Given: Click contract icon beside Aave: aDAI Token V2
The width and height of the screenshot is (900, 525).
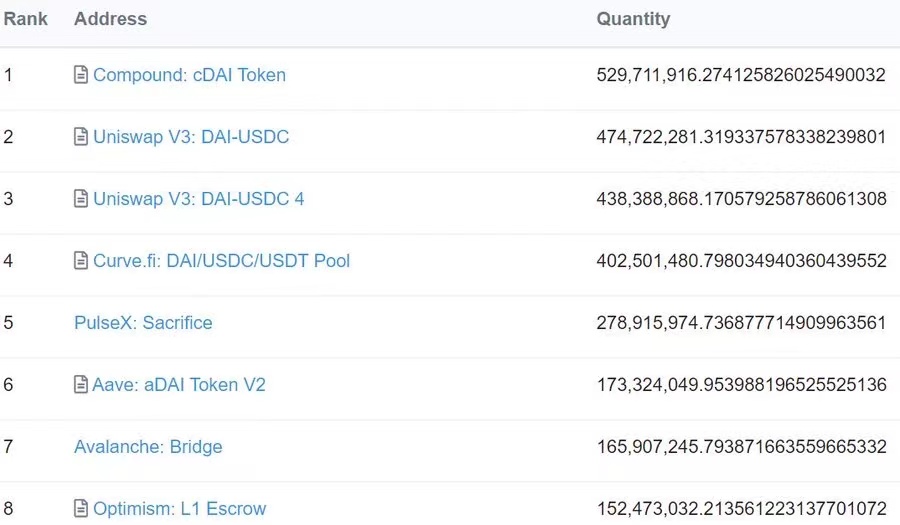Looking at the screenshot, I should click(x=81, y=385).
